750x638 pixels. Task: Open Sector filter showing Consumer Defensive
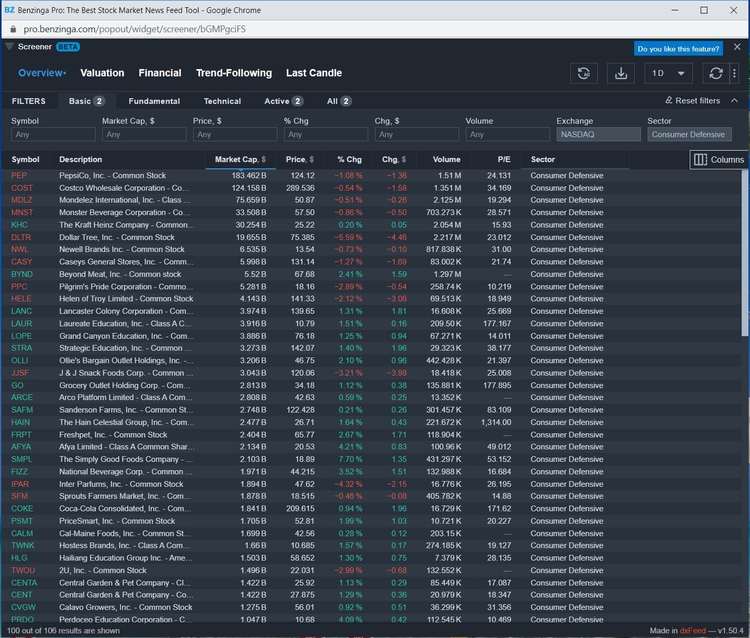[x=689, y=134]
